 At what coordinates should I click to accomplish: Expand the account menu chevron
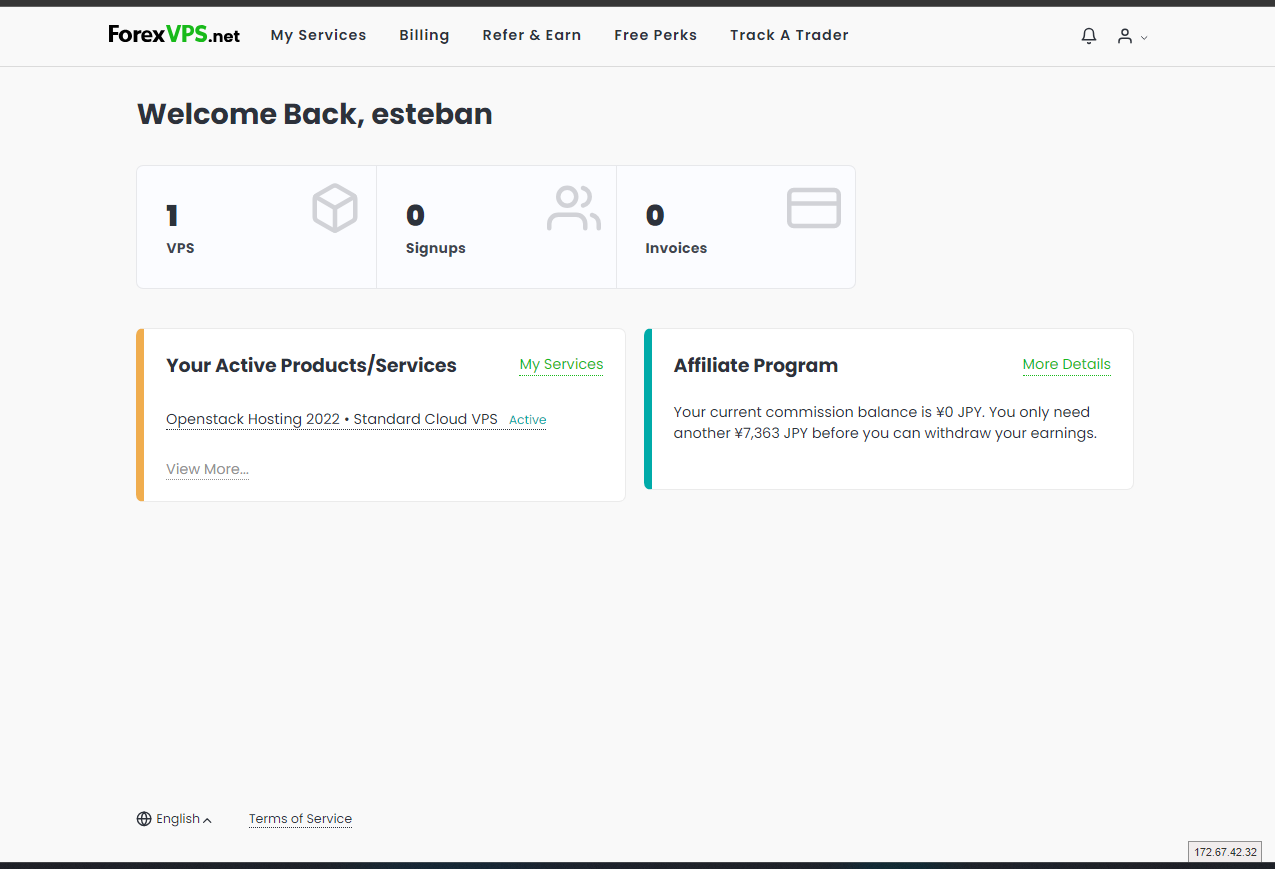click(x=1144, y=38)
